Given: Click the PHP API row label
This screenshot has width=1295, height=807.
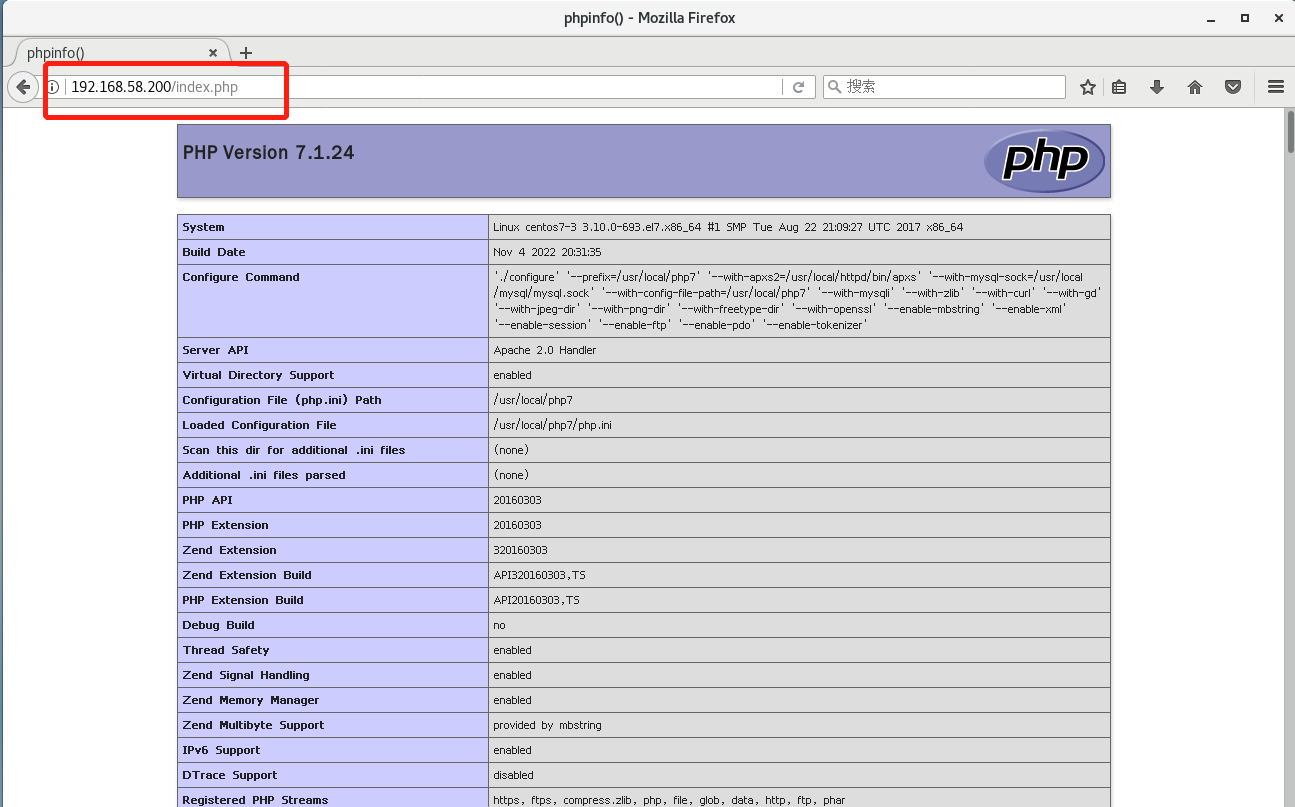Looking at the screenshot, I should pyautogui.click(x=207, y=500).
